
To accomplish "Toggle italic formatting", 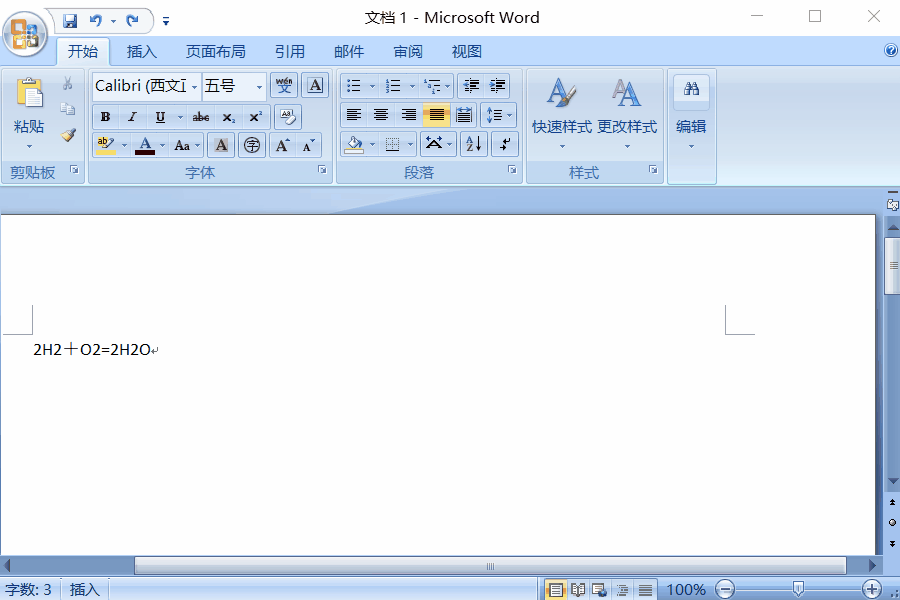I will point(132,117).
